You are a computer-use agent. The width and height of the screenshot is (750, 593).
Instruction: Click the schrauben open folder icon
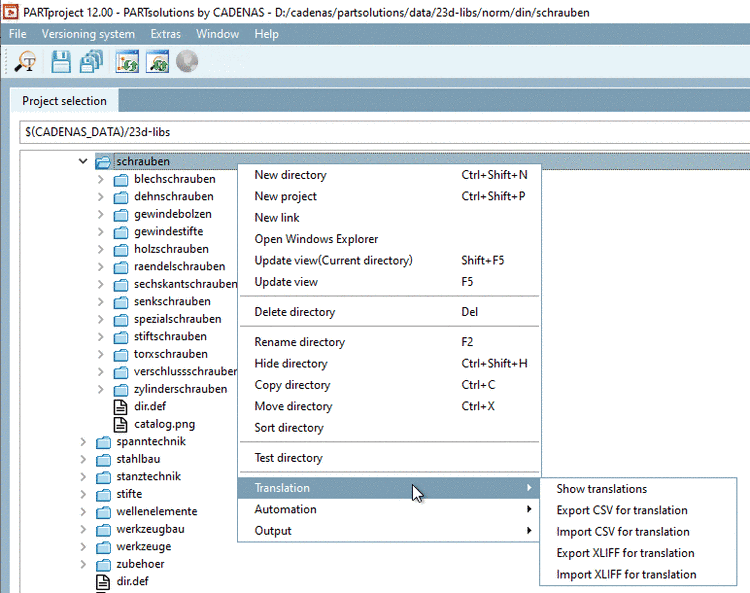(x=103, y=162)
